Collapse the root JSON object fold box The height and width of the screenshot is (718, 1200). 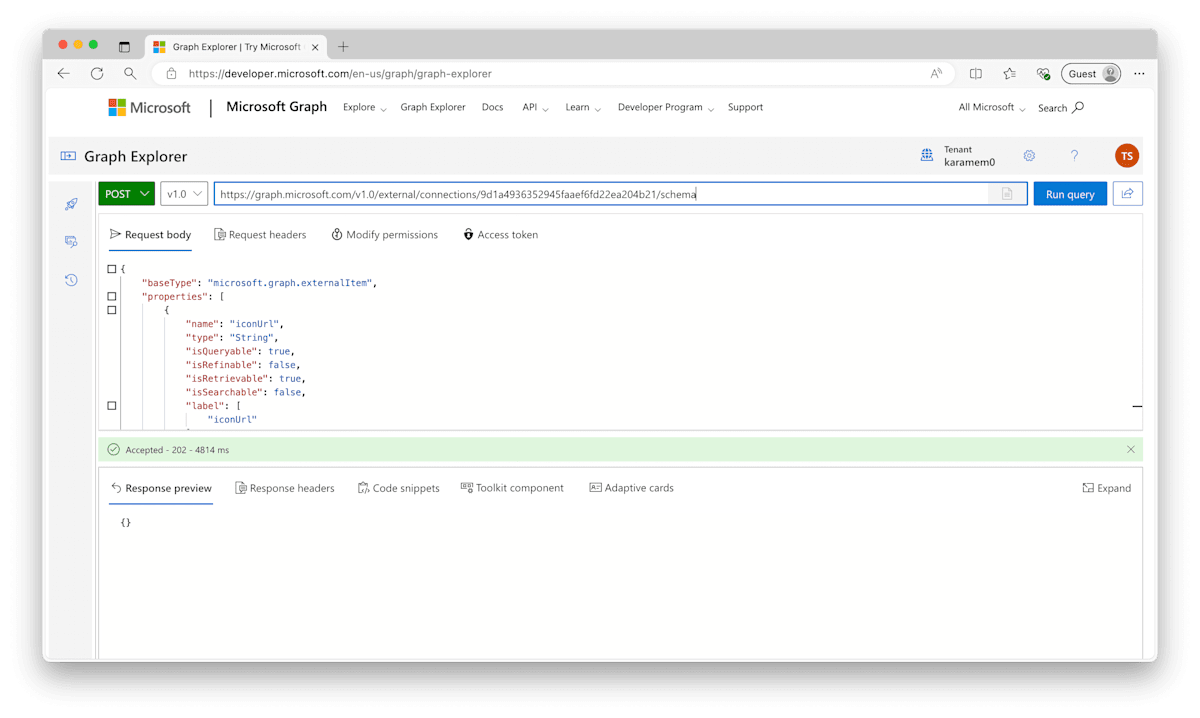click(112, 269)
